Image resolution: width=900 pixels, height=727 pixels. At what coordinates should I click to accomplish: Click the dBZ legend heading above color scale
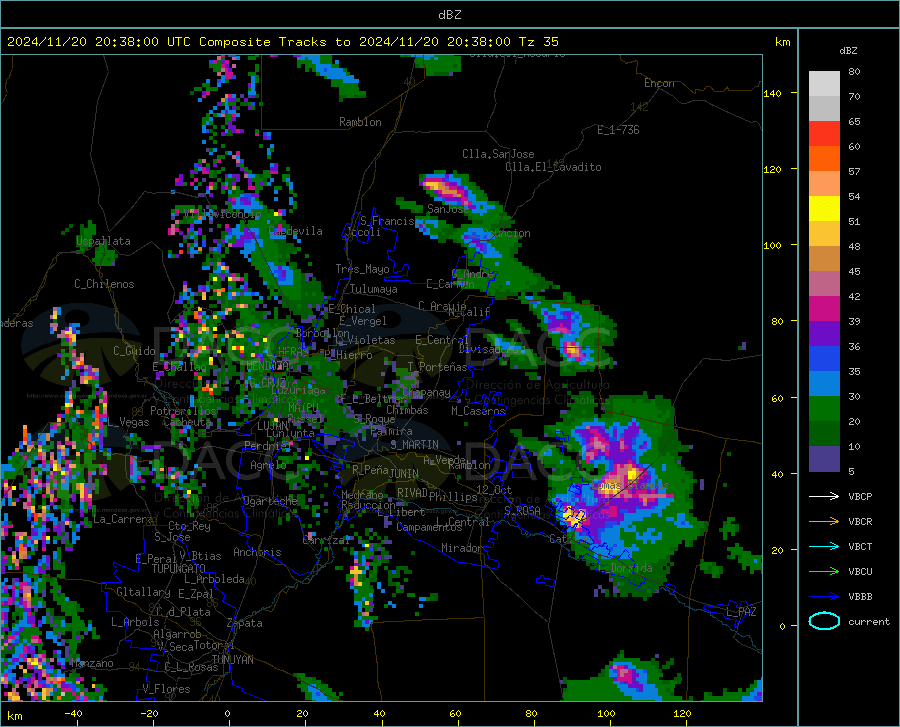click(x=848, y=50)
